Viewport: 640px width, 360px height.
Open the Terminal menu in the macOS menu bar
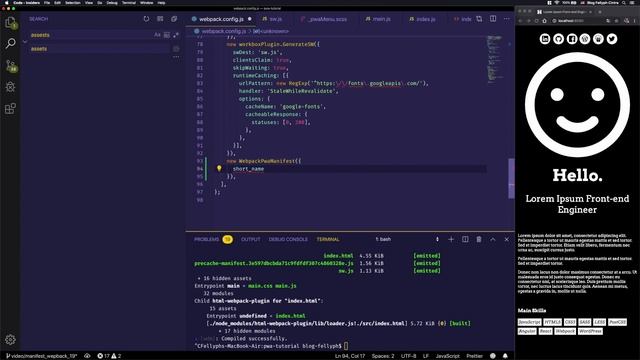(x=129, y=3)
